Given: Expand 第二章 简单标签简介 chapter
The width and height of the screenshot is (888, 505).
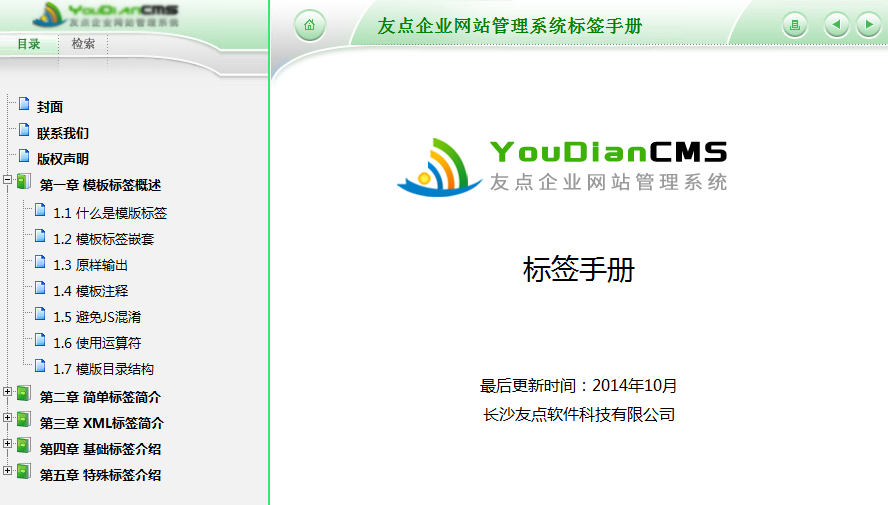Looking at the screenshot, I should [8, 392].
